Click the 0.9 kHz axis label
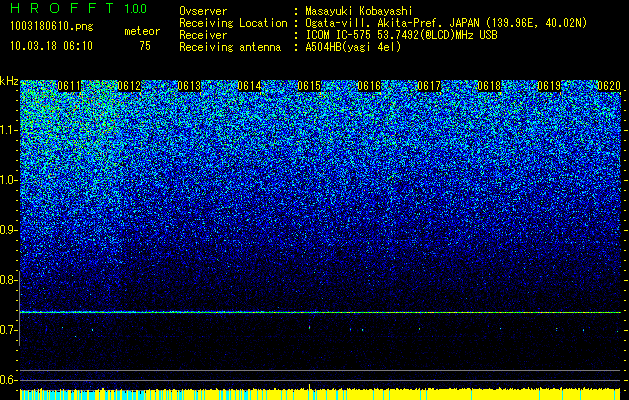Viewport: 629px width, 400px height. pos(9,230)
